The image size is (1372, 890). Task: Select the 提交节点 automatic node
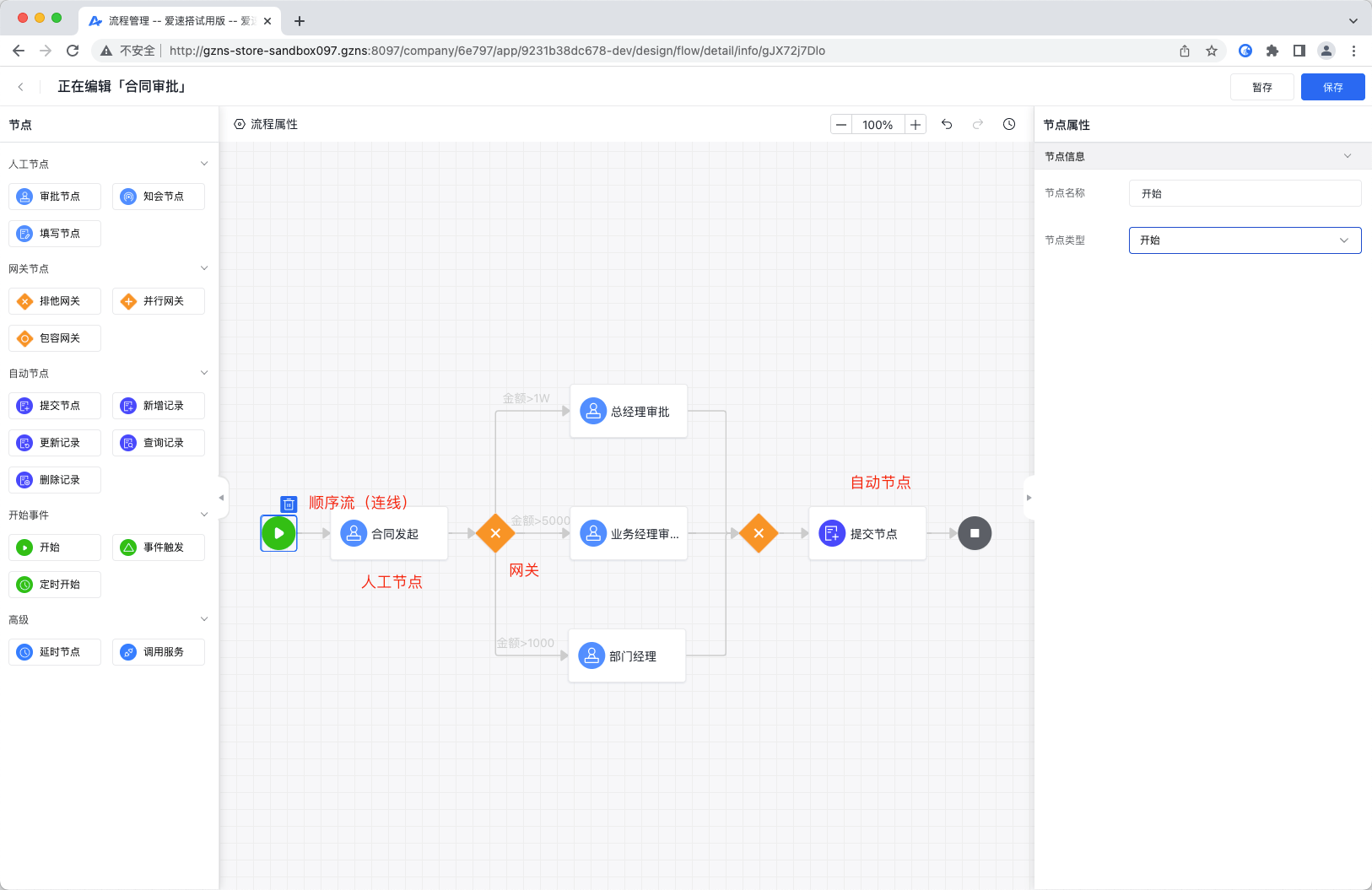tap(54, 405)
